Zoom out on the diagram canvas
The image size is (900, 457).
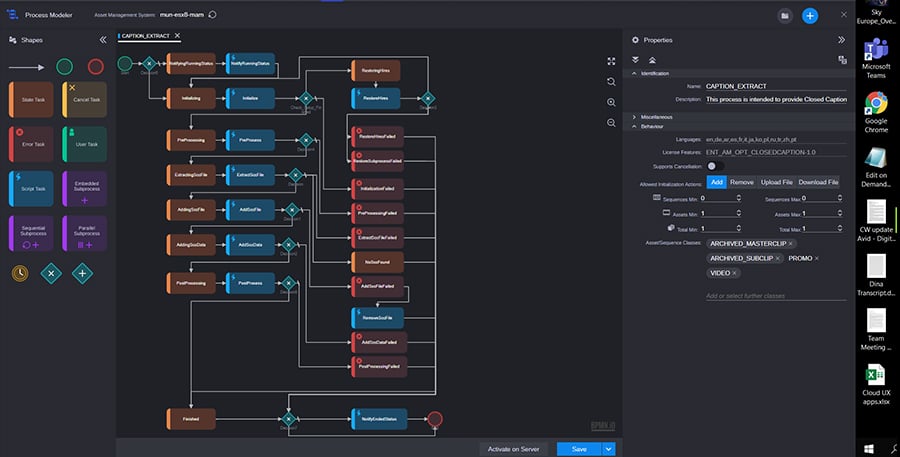611,123
